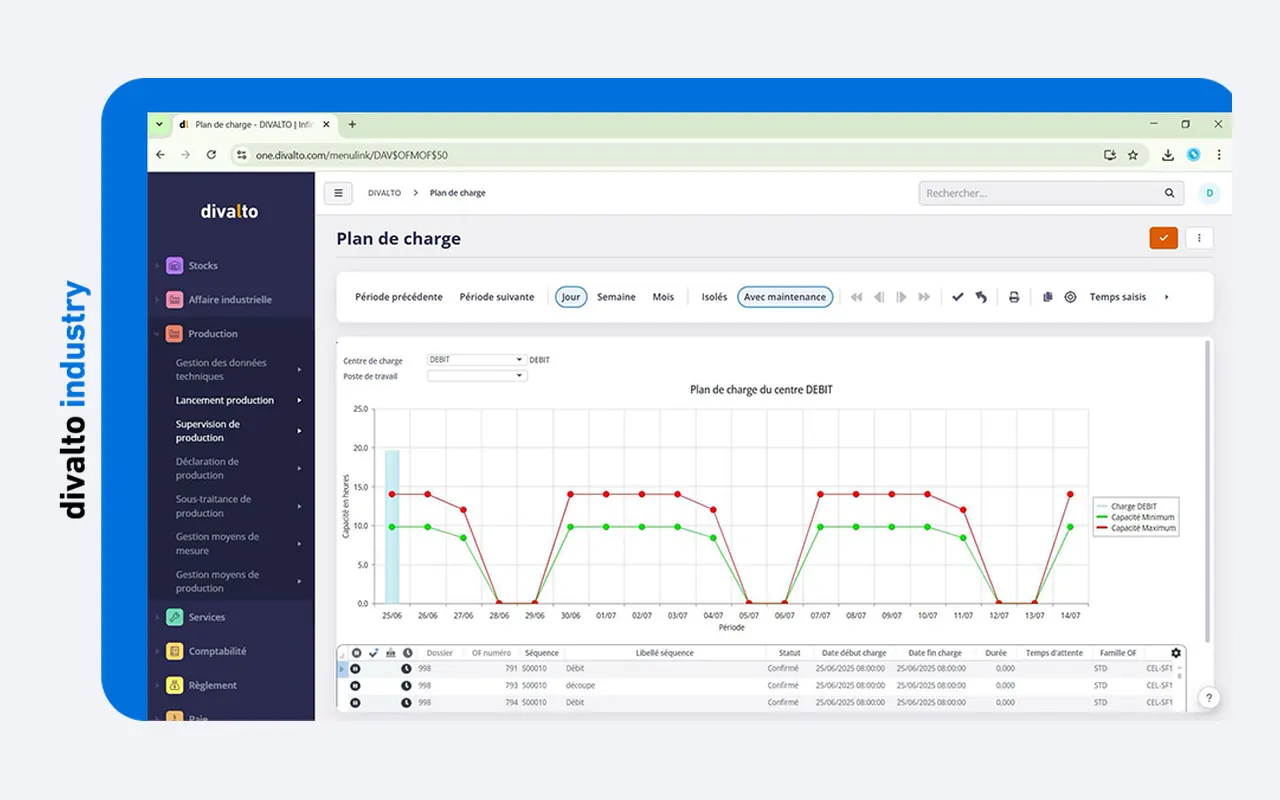Open Affaire industrielle sidebar menu
Image resolution: width=1280 pixels, height=800 pixels.
(x=231, y=300)
